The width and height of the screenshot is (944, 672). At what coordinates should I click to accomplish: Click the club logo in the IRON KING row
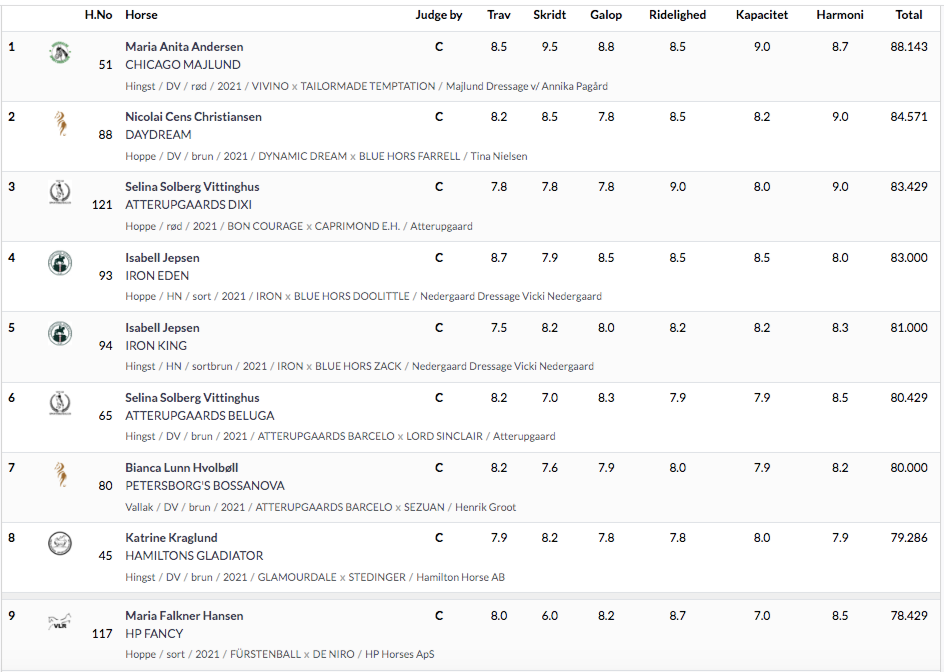click(60, 334)
